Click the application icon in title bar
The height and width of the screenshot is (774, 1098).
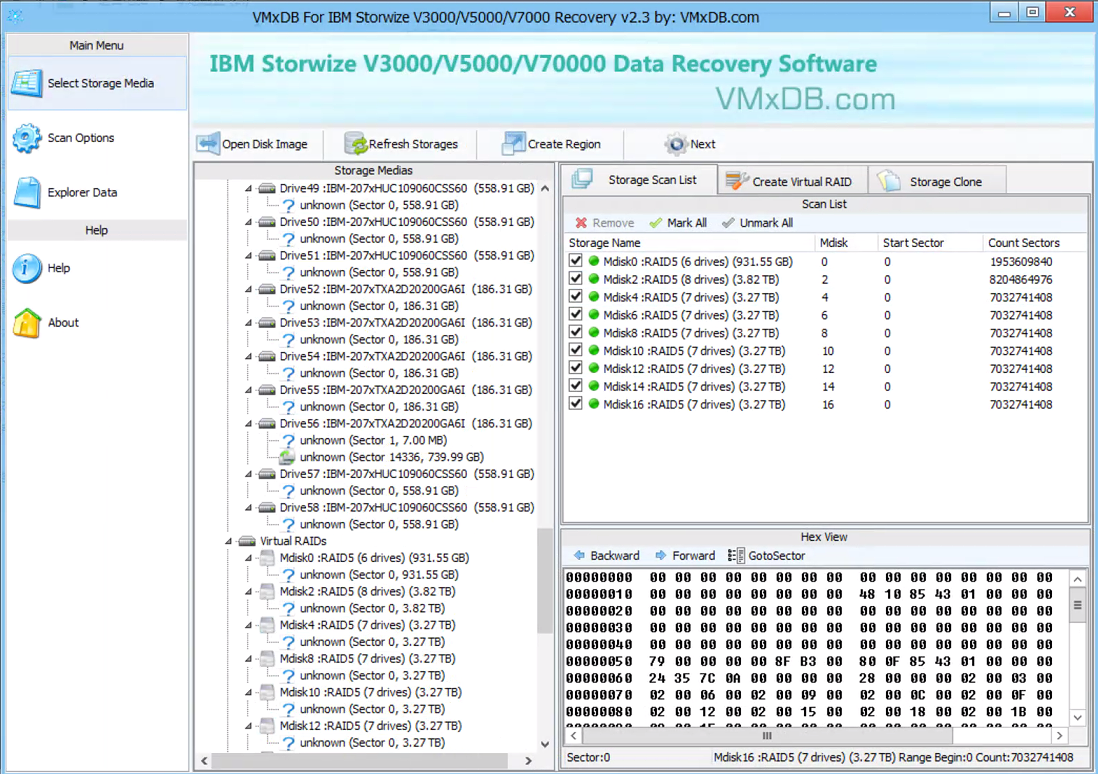15,16
